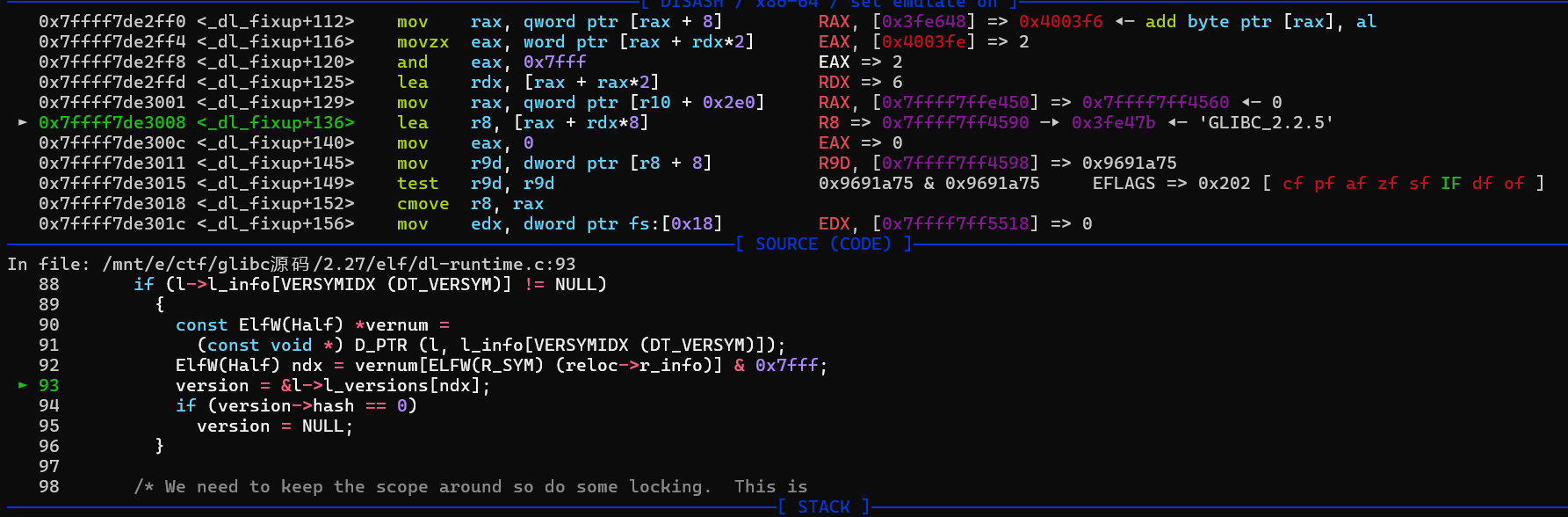This screenshot has height=517, width=1568.
Task: Click the SOURCE (CODE) section header
Action: coord(823,244)
